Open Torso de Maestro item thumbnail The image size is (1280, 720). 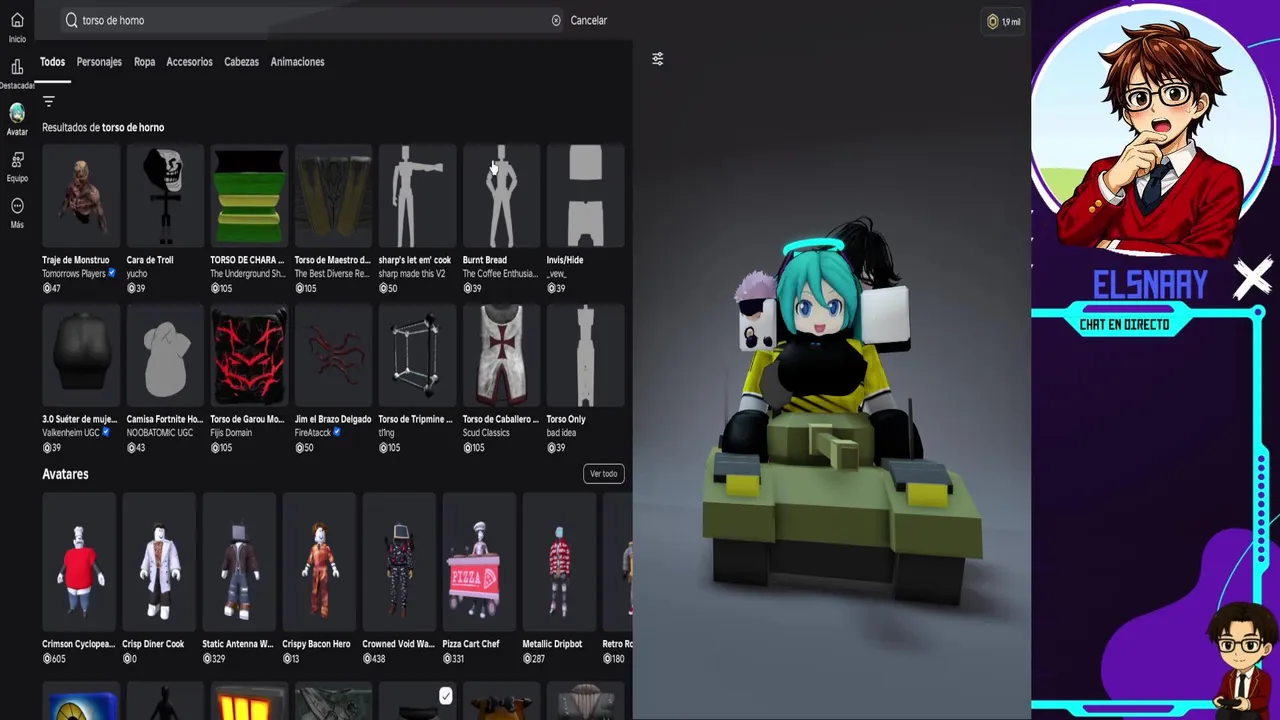(x=333, y=196)
